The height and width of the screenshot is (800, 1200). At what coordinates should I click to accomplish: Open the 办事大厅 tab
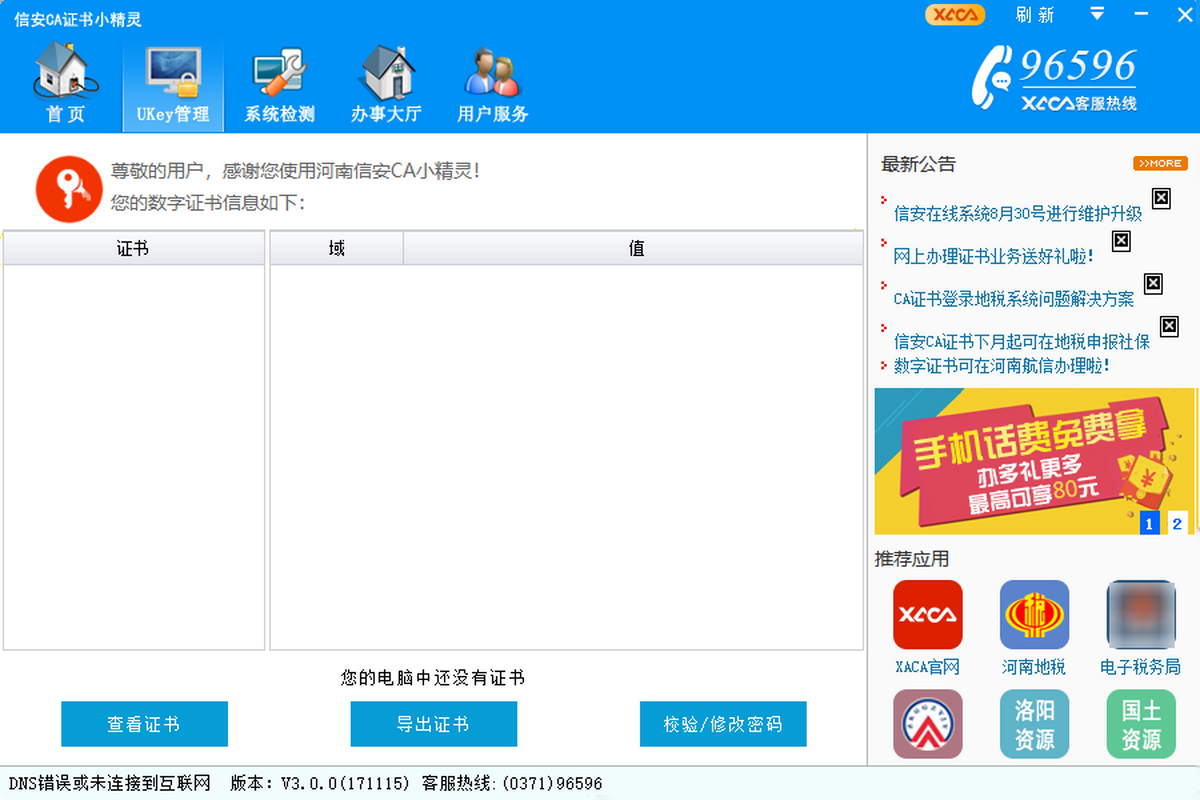(386, 84)
